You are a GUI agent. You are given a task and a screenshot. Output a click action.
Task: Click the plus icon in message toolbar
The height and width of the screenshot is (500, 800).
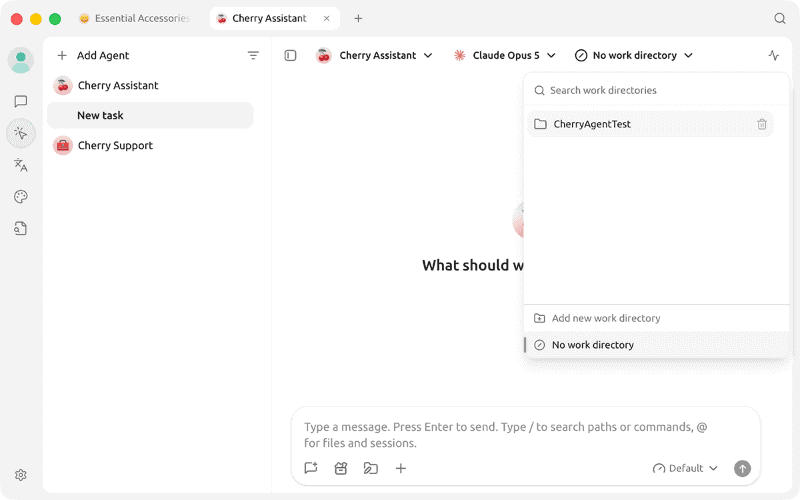click(401, 468)
